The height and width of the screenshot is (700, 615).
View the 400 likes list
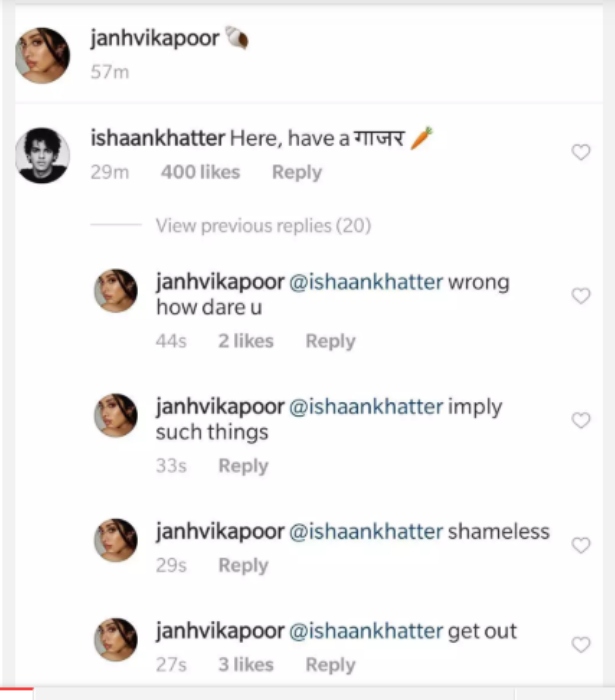pos(200,172)
